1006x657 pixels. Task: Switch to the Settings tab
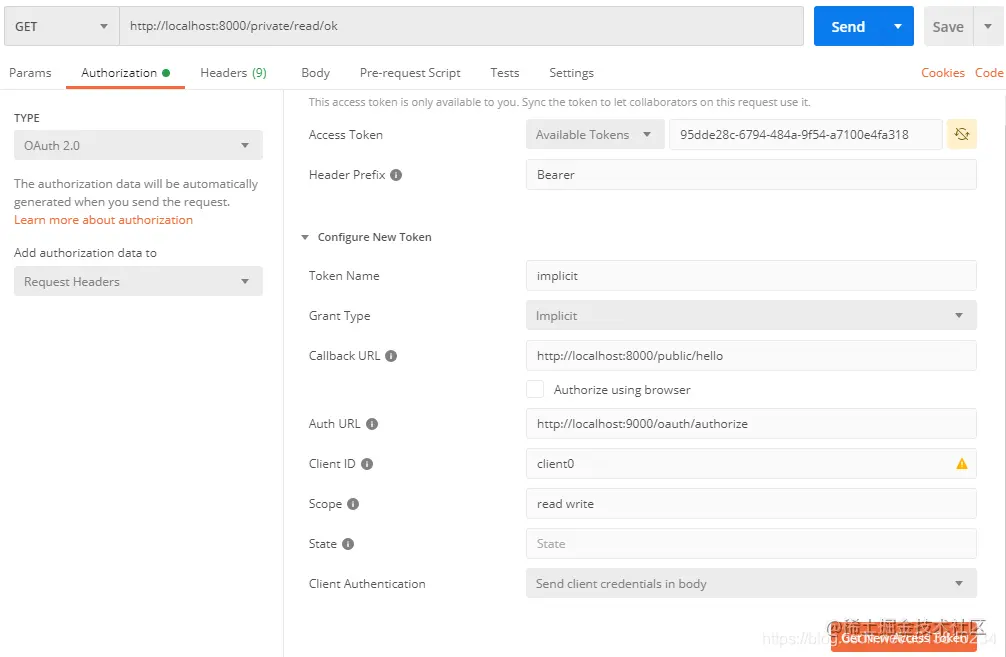[x=571, y=73]
